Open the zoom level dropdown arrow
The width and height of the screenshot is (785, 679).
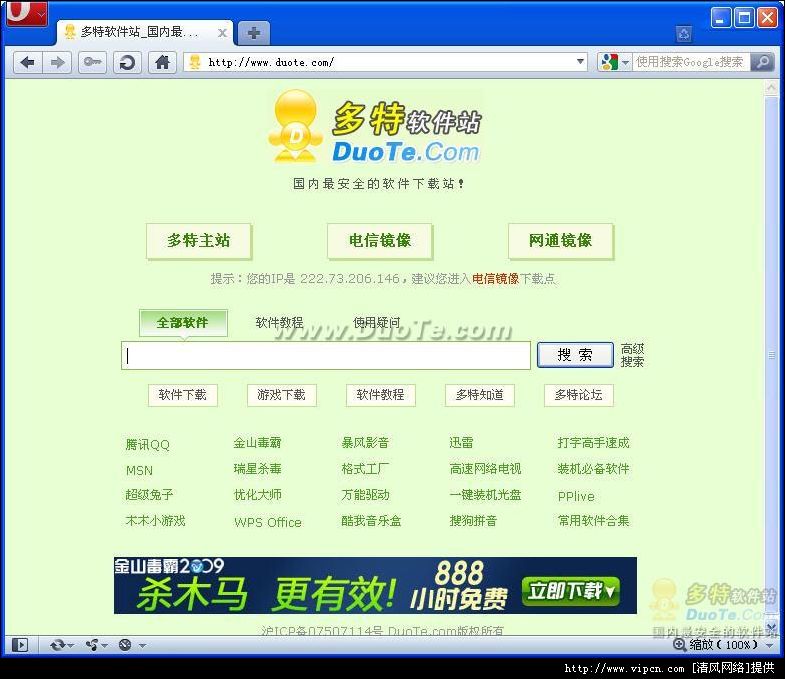point(769,645)
